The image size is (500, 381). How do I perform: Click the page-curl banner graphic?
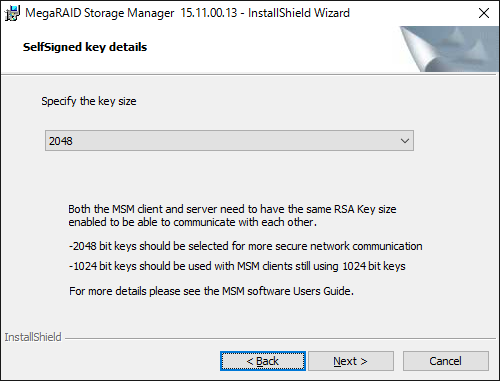tap(448, 49)
